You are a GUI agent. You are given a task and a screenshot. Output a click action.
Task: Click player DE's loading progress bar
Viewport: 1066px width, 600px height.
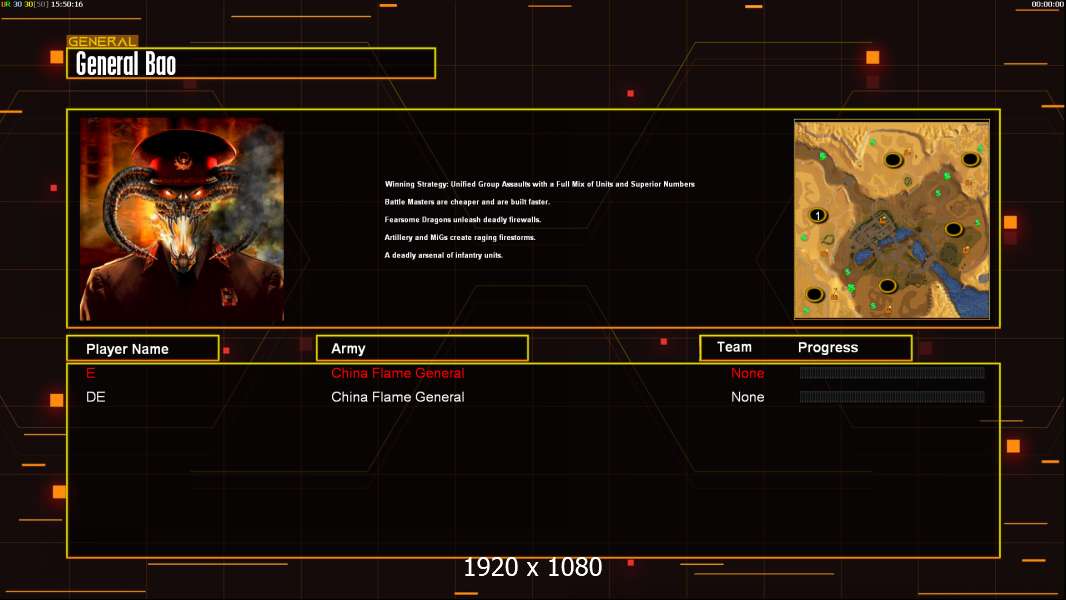[x=892, y=396]
